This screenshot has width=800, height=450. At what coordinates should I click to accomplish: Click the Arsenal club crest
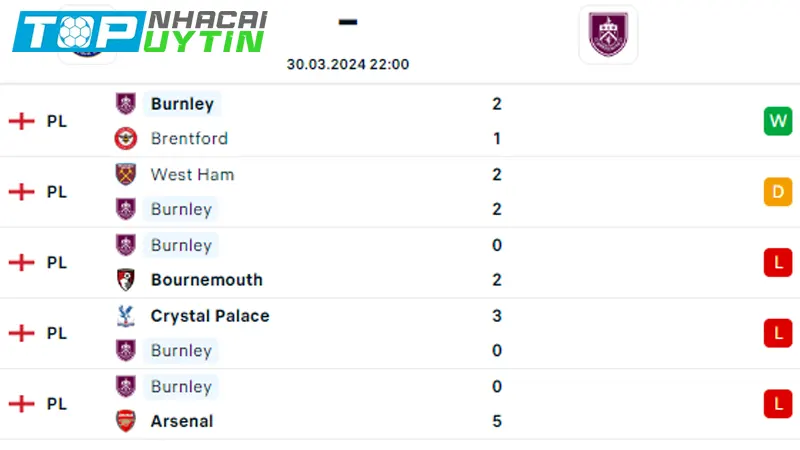click(x=126, y=421)
